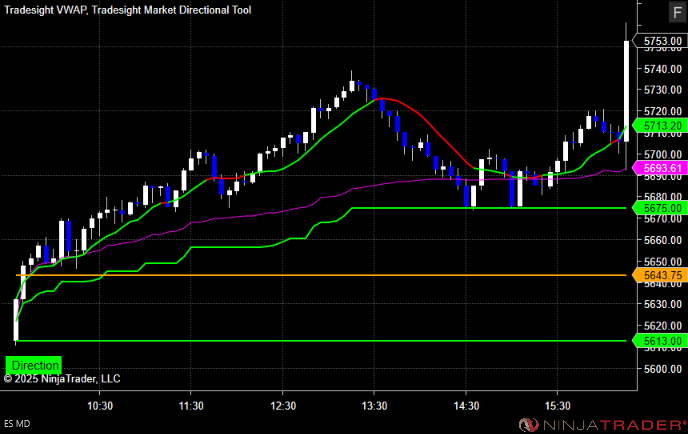The width and height of the screenshot is (688, 434).
Task: Click the 13:30 time axis label
Action: pos(374,406)
